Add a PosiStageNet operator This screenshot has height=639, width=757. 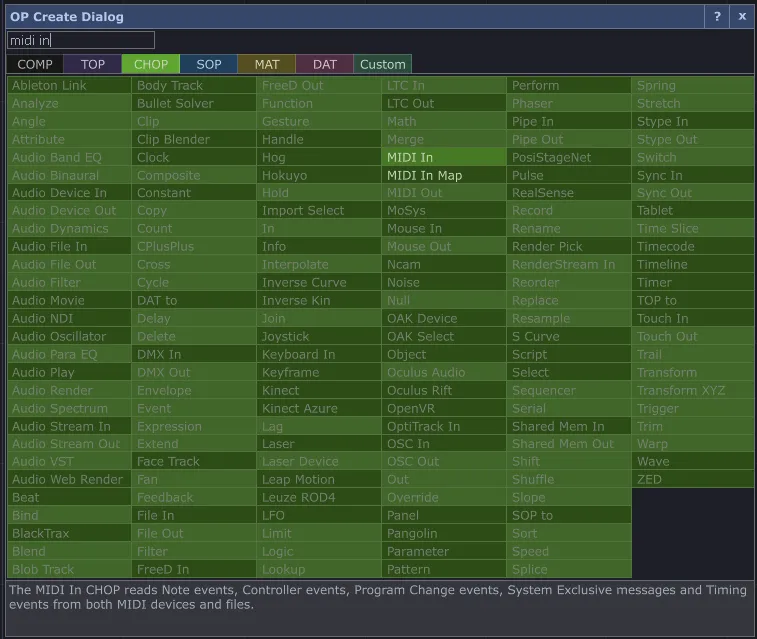click(x=569, y=157)
